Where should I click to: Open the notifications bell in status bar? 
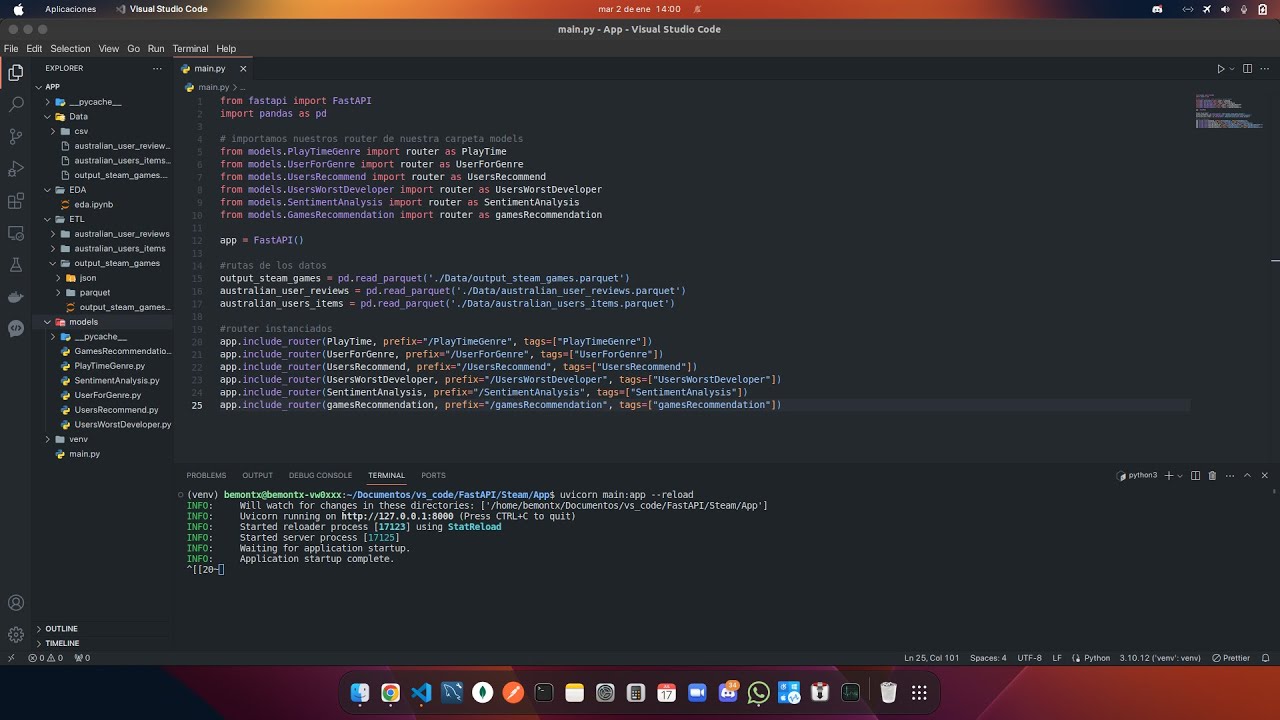1265,658
